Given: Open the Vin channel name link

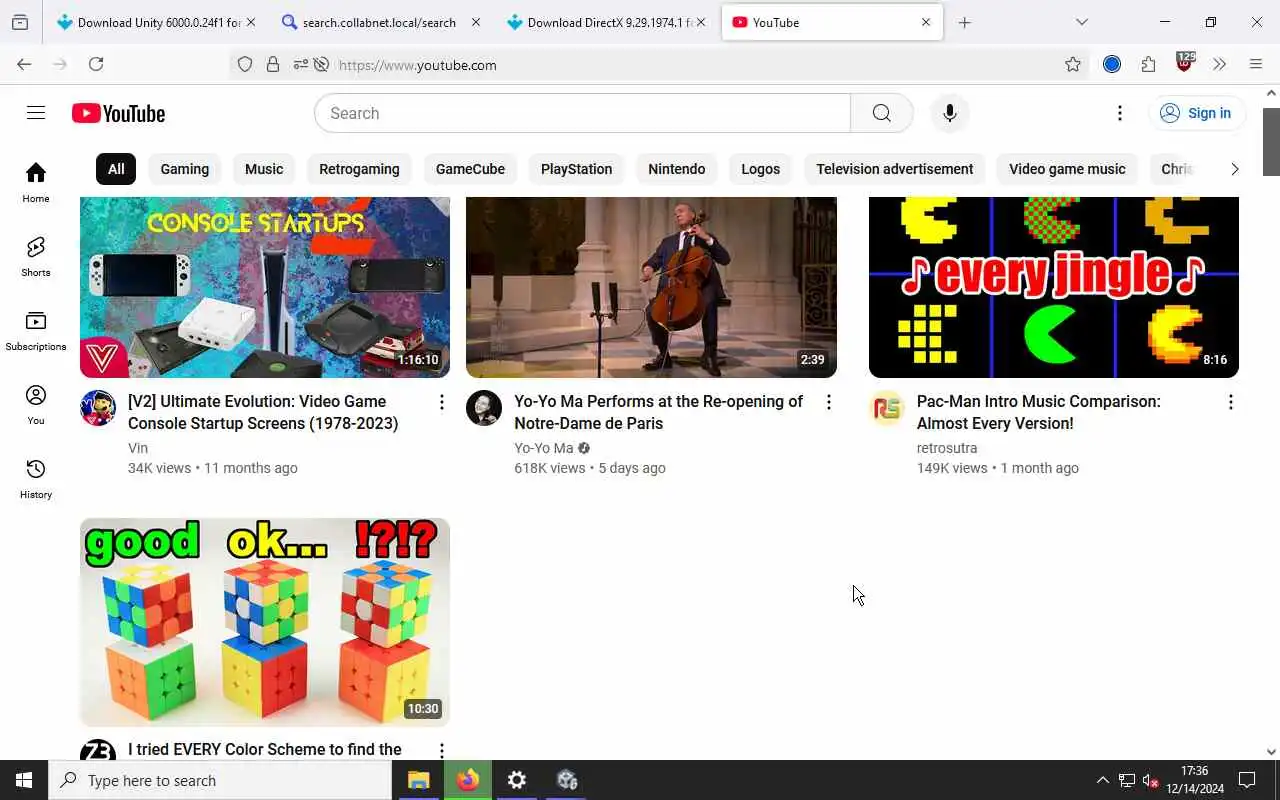Looking at the screenshot, I should coord(138,448).
